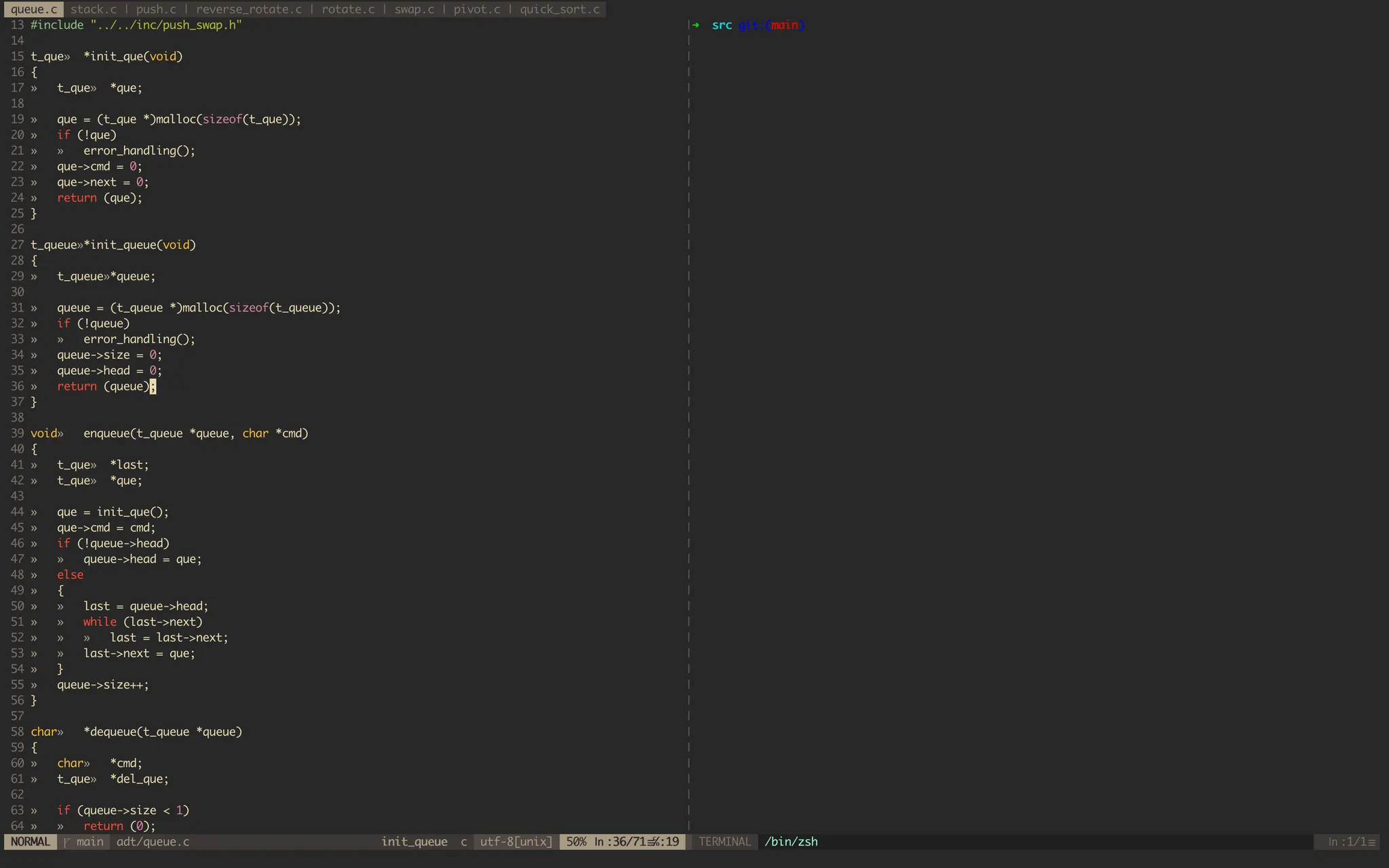The image size is (1389, 868).
Task: Click the 50% file position indicator
Action: [x=576, y=842]
